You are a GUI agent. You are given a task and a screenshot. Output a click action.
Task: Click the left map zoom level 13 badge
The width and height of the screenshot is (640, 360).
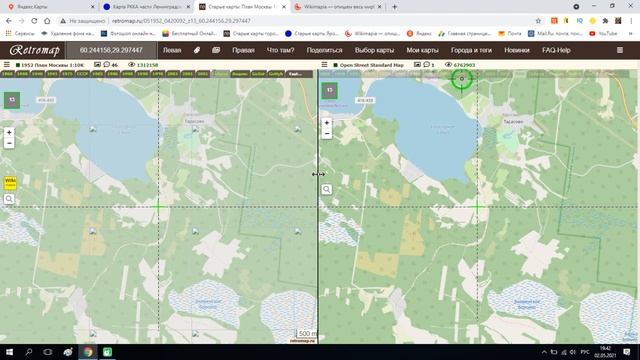(x=12, y=100)
